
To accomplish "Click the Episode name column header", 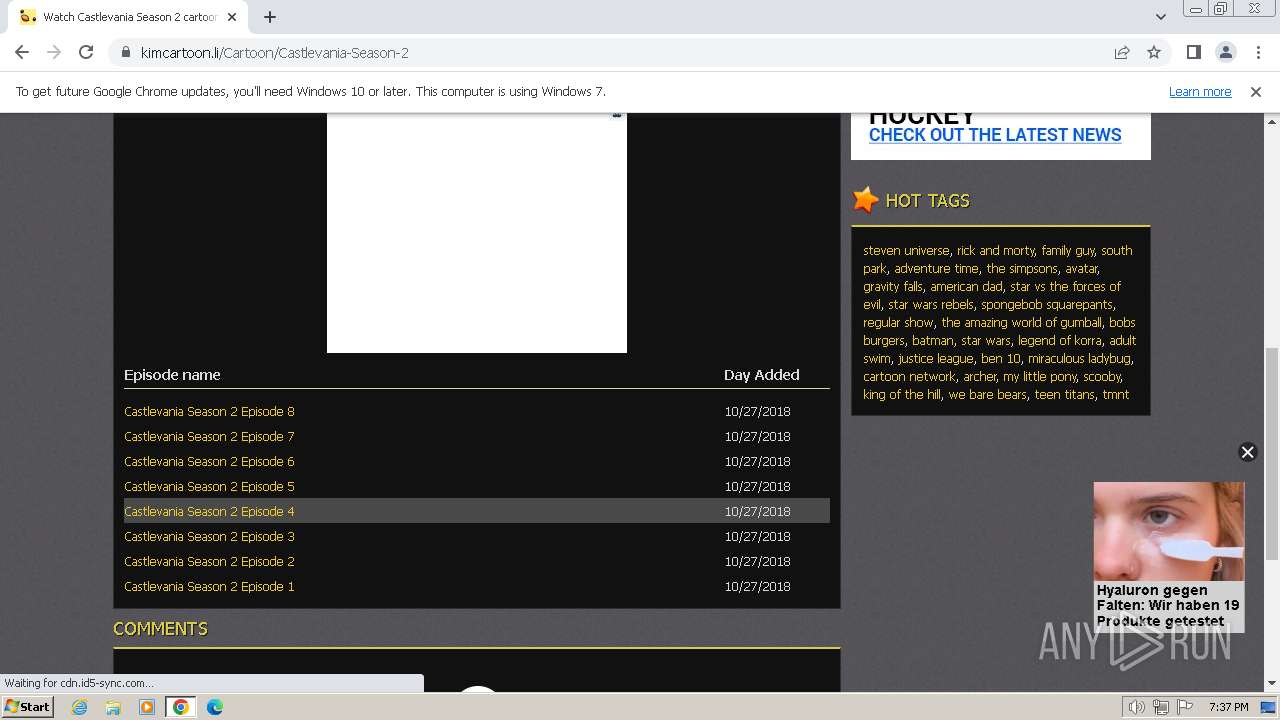I will pyautogui.click(x=172, y=375).
